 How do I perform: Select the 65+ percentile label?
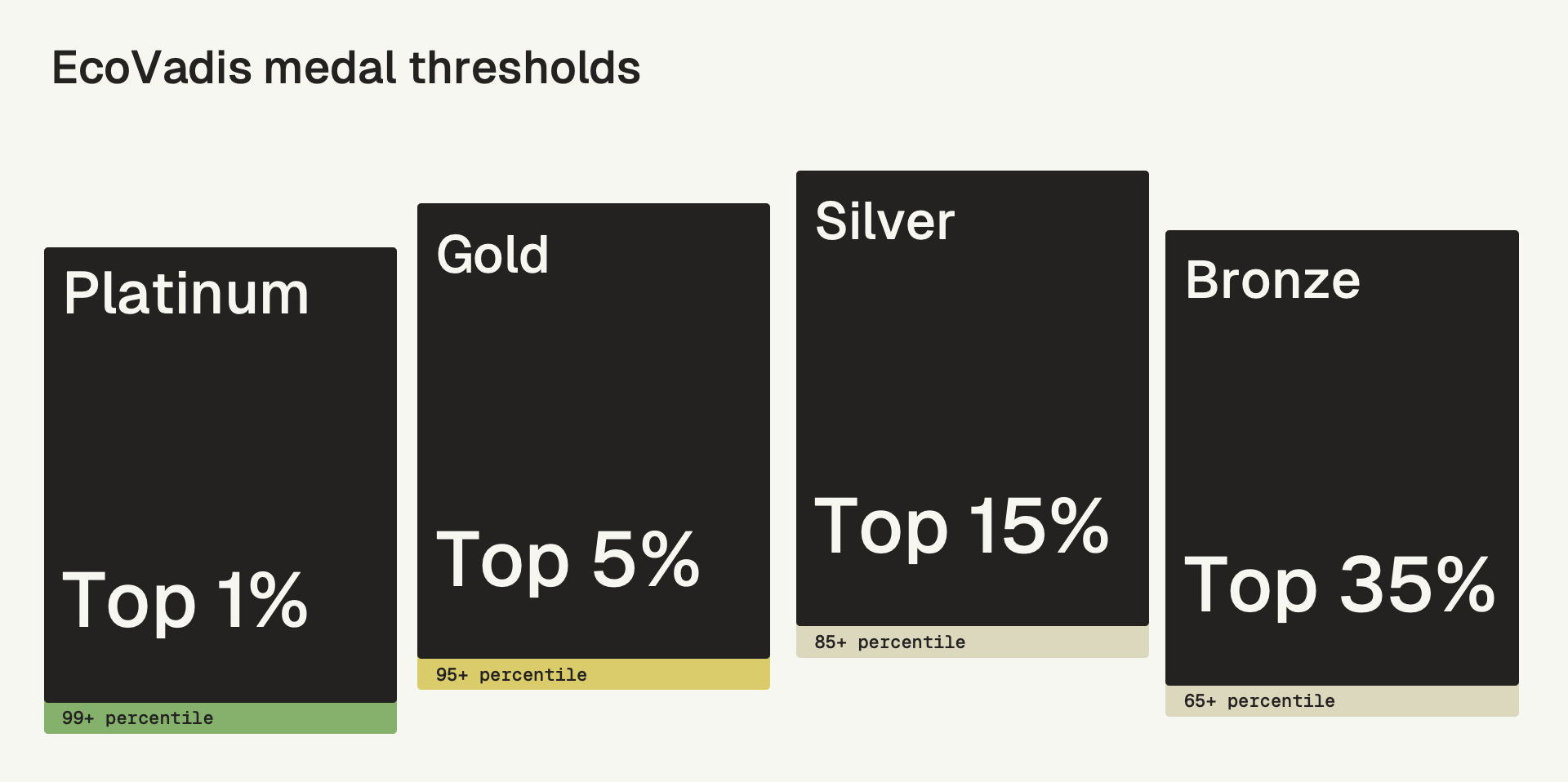[1259, 701]
